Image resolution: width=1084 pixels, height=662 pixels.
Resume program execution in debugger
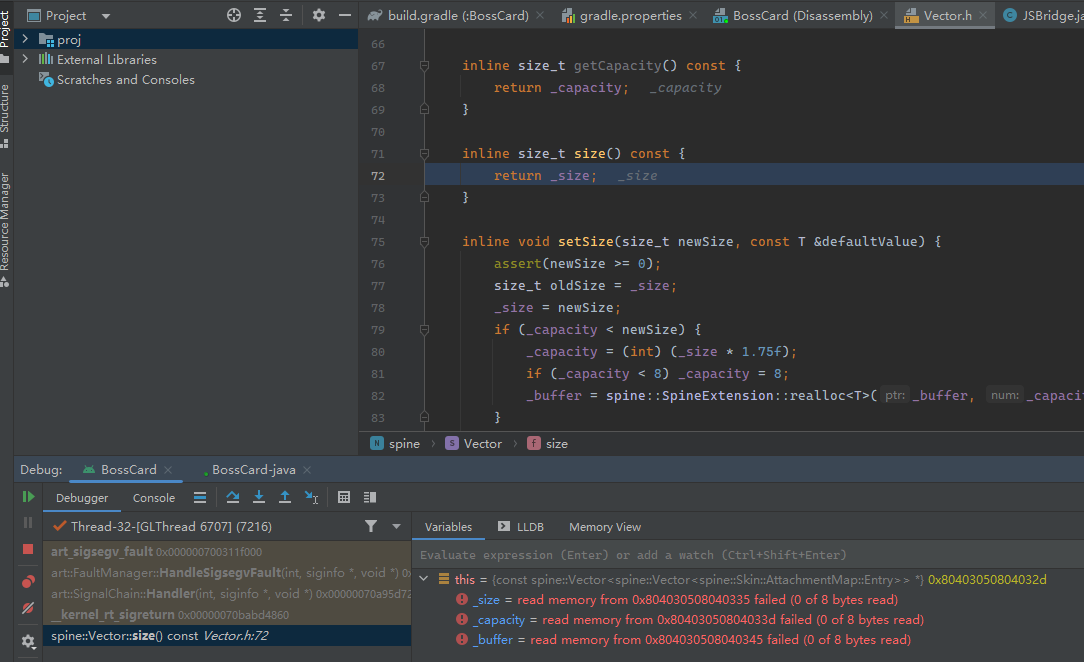[28, 497]
